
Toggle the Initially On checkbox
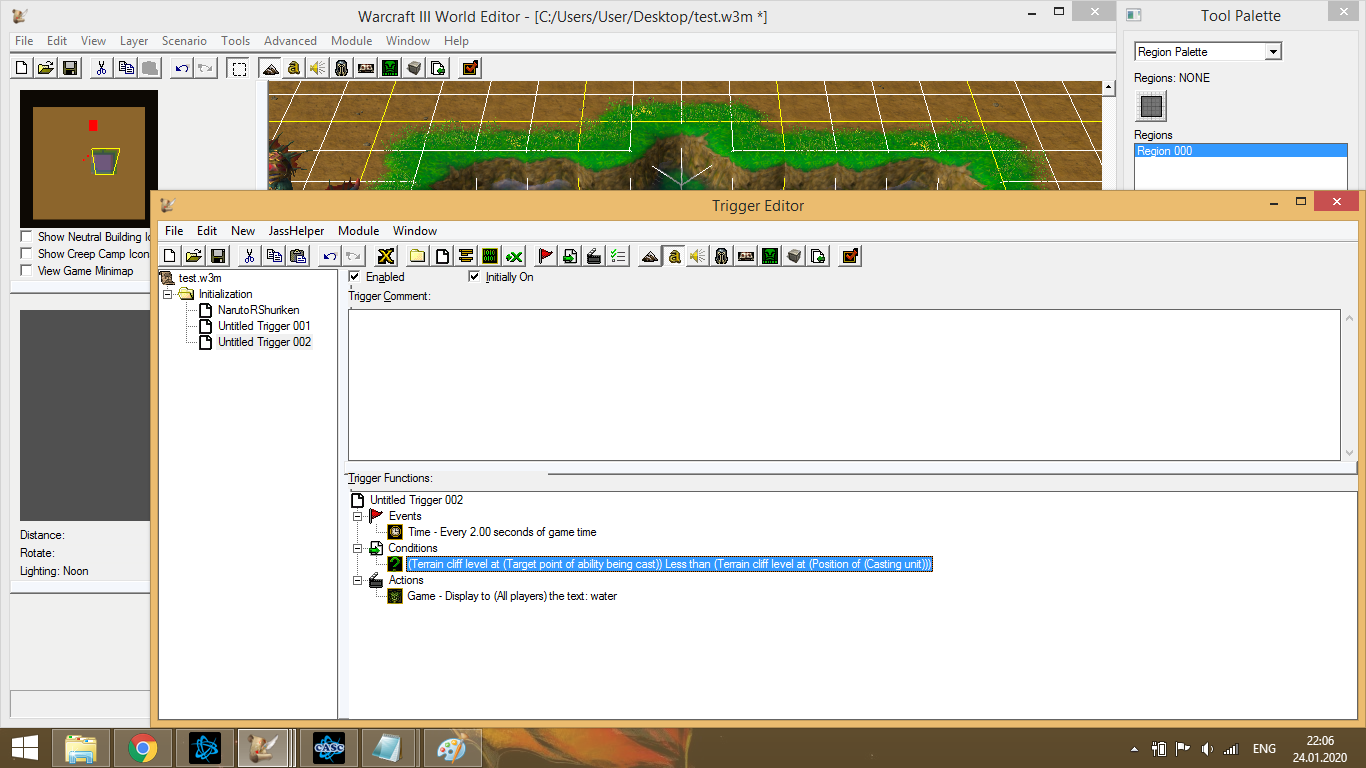[x=474, y=277]
